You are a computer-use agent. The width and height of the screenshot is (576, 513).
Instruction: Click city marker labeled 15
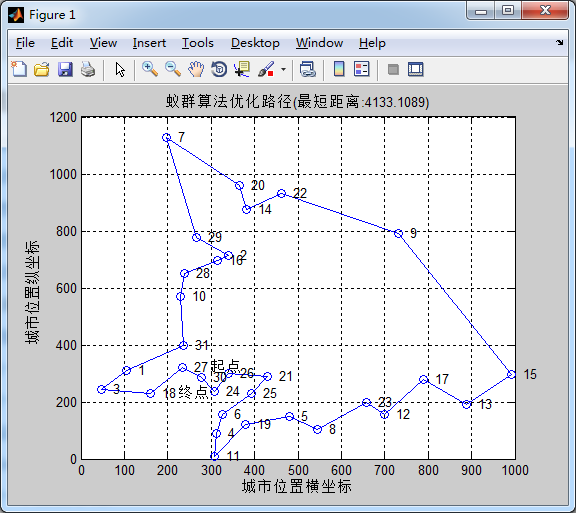click(511, 374)
